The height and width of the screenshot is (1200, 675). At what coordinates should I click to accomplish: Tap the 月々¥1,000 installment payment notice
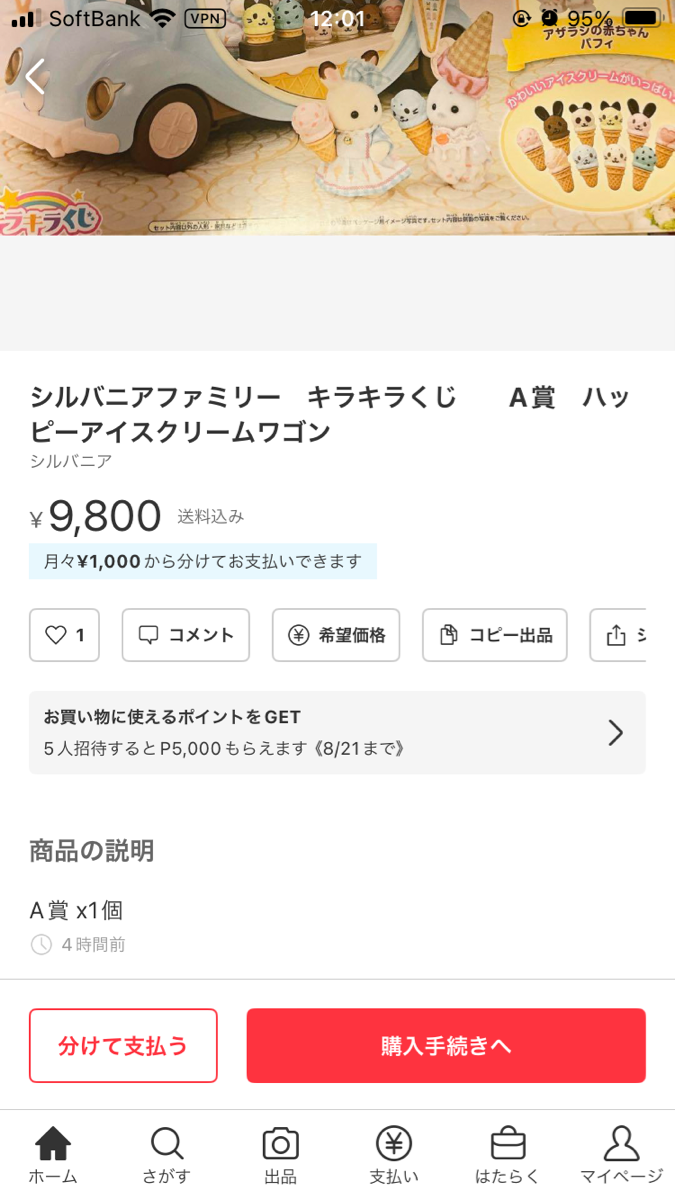point(203,561)
